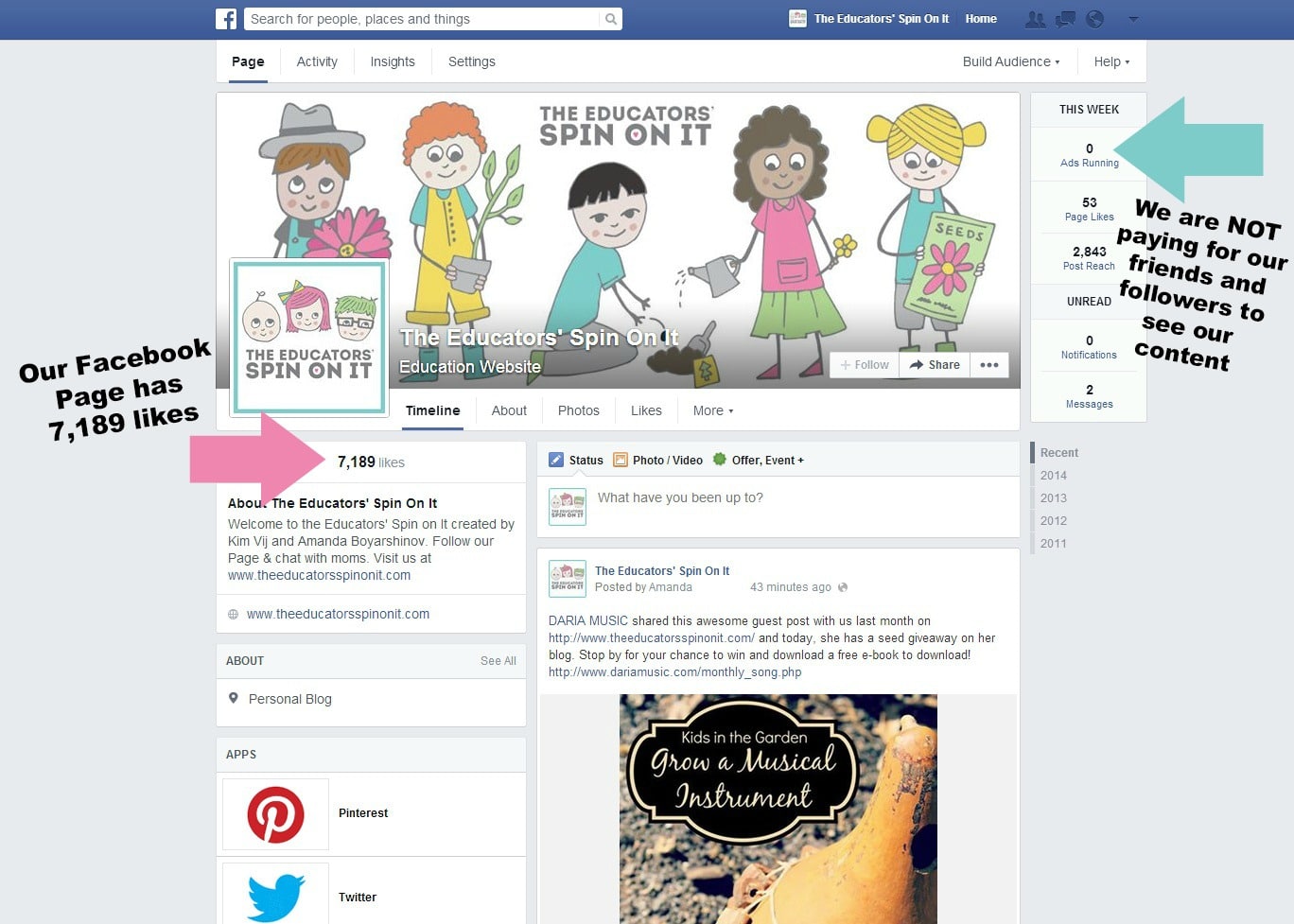Click the post author's small avatar
Image resolution: width=1294 pixels, height=924 pixels.
pos(568,578)
